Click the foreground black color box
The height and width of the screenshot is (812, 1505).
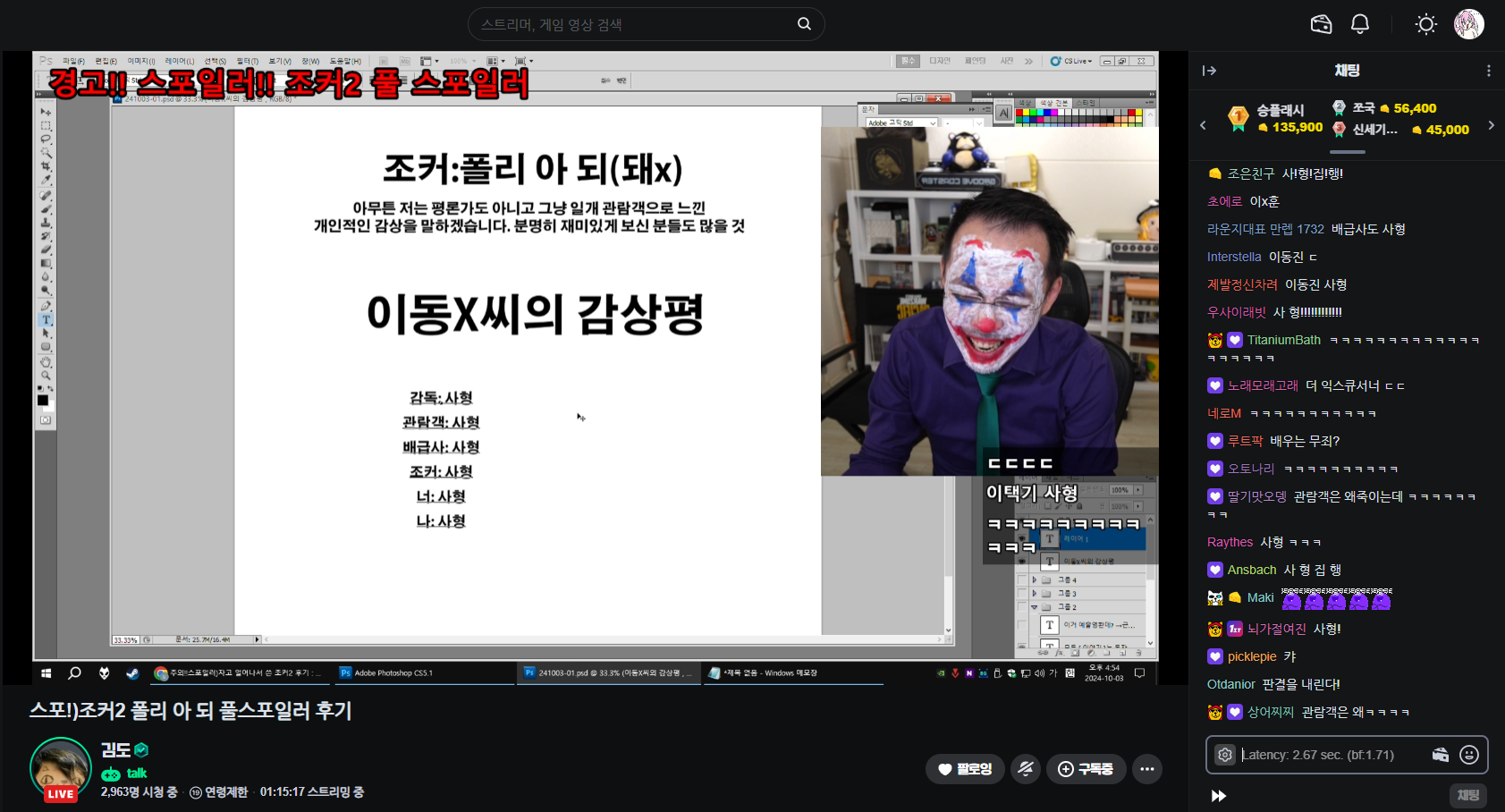[43, 400]
